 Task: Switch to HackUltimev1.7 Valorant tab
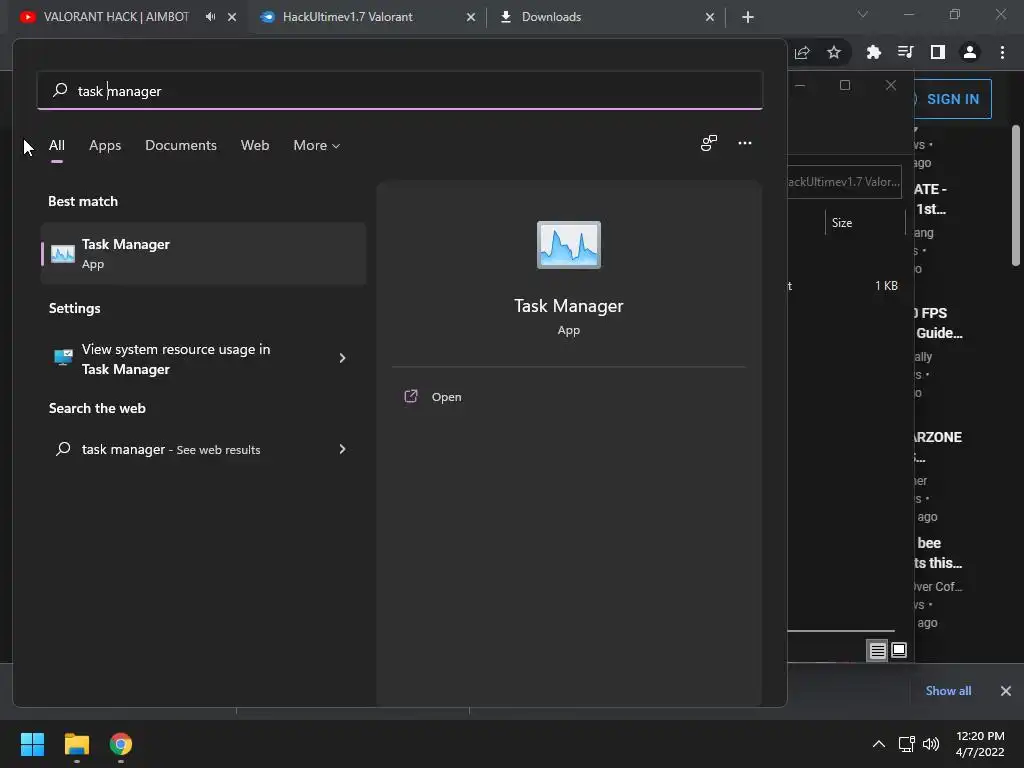point(347,17)
